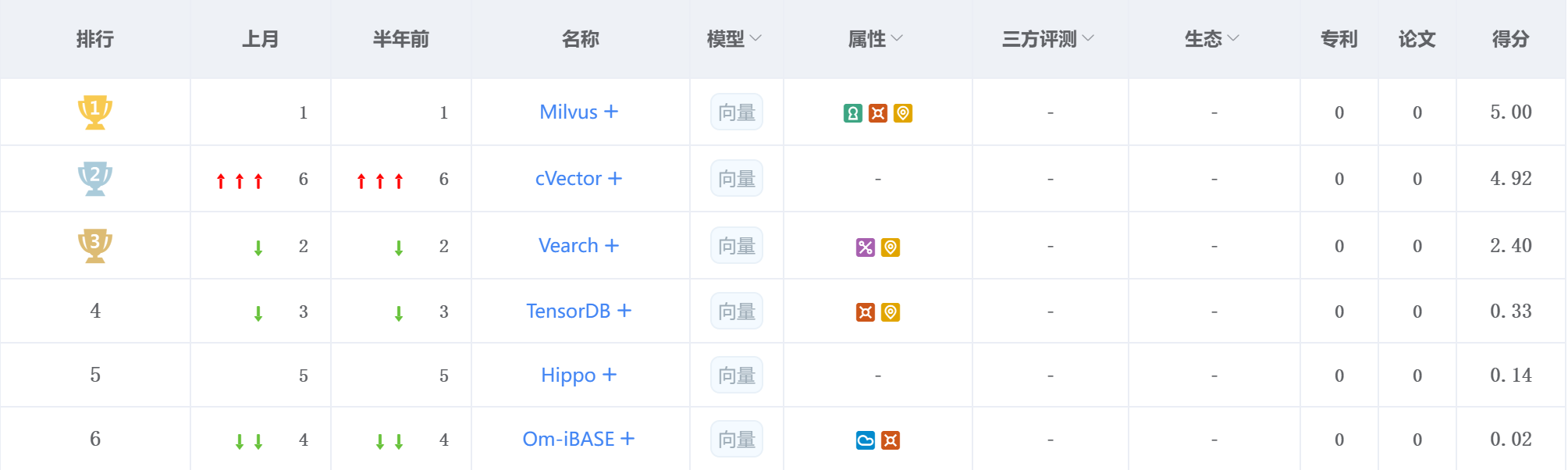The height and width of the screenshot is (470, 1568).
Task: Click the blue cloud icon in Om-iBASE row
Action: pos(865,440)
